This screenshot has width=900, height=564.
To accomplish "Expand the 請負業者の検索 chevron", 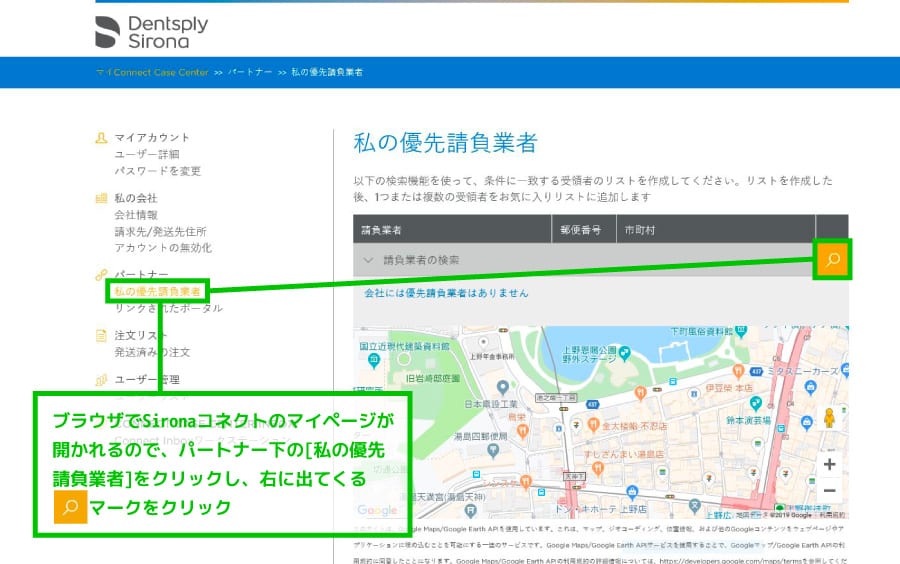I will [368, 260].
